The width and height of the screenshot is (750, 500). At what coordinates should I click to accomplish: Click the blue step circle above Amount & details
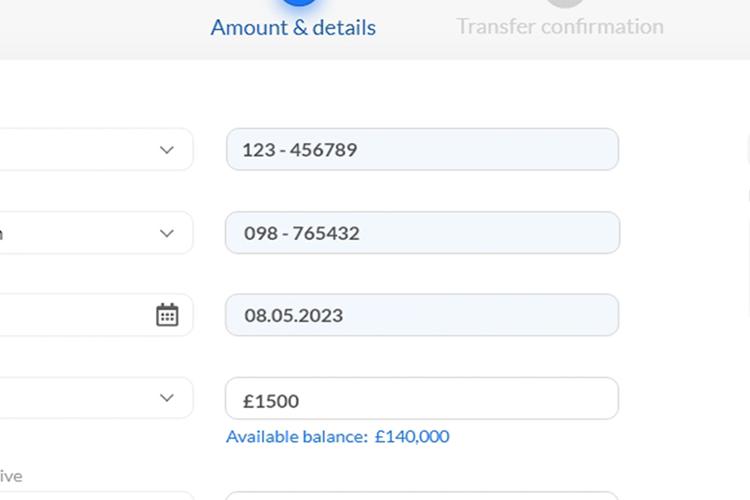[x=299, y=2]
